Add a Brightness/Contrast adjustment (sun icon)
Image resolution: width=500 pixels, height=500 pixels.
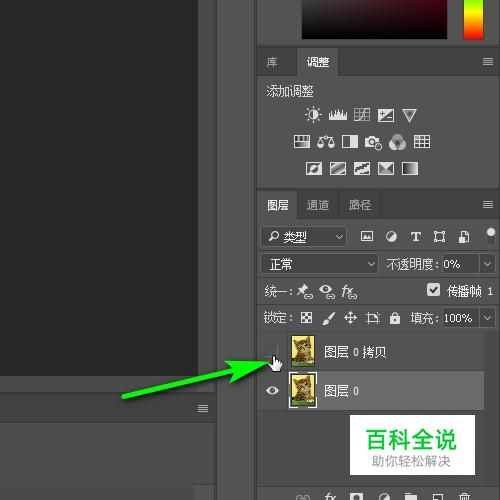pos(313,115)
